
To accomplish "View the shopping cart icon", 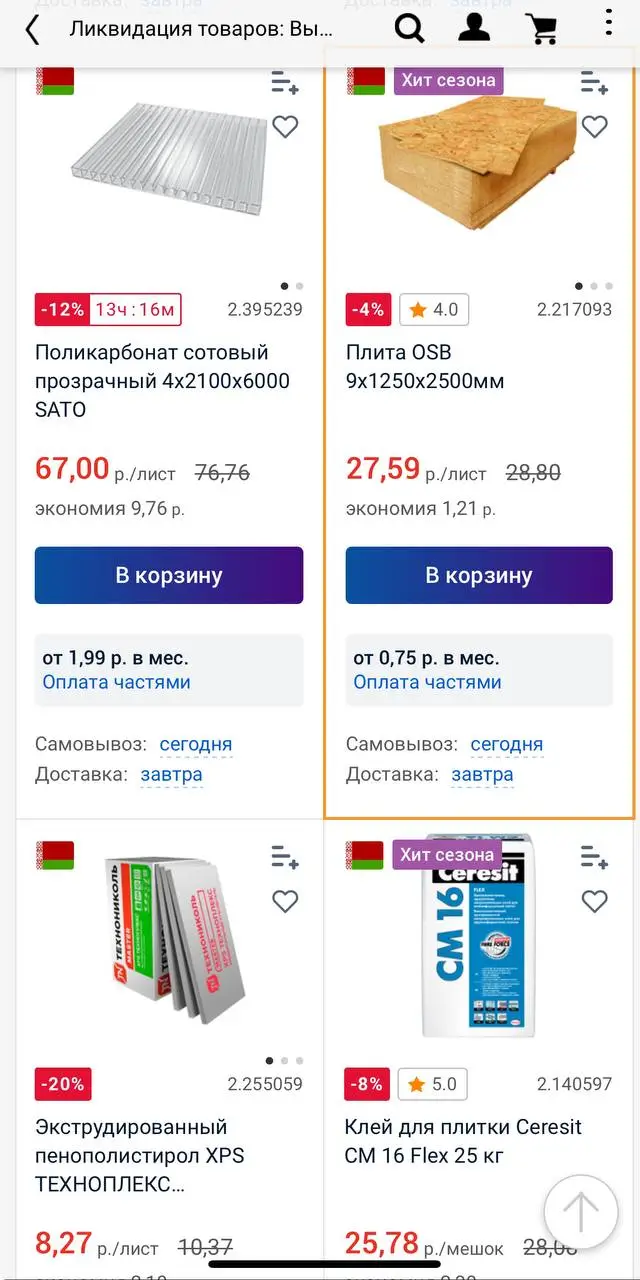I will (x=542, y=29).
